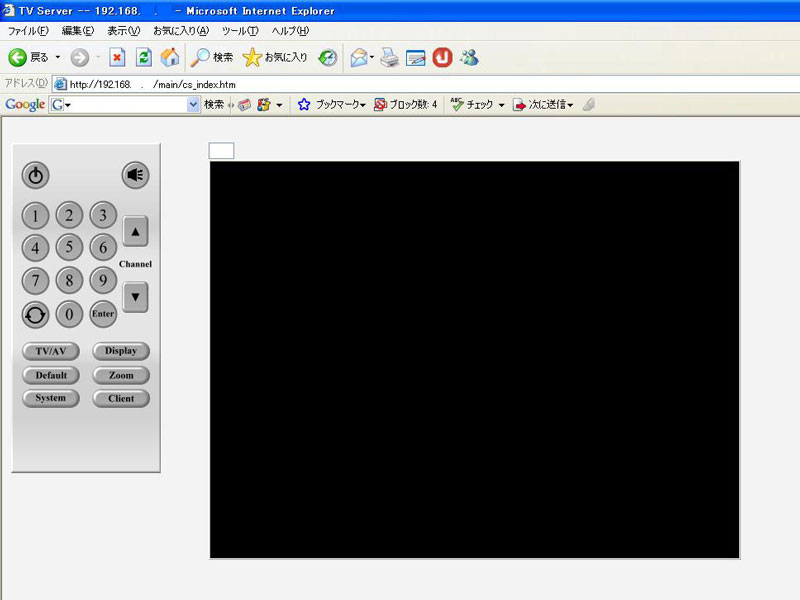
Task: Open the 次に送信 send-to dropdown
Action: pyautogui.click(x=543, y=105)
